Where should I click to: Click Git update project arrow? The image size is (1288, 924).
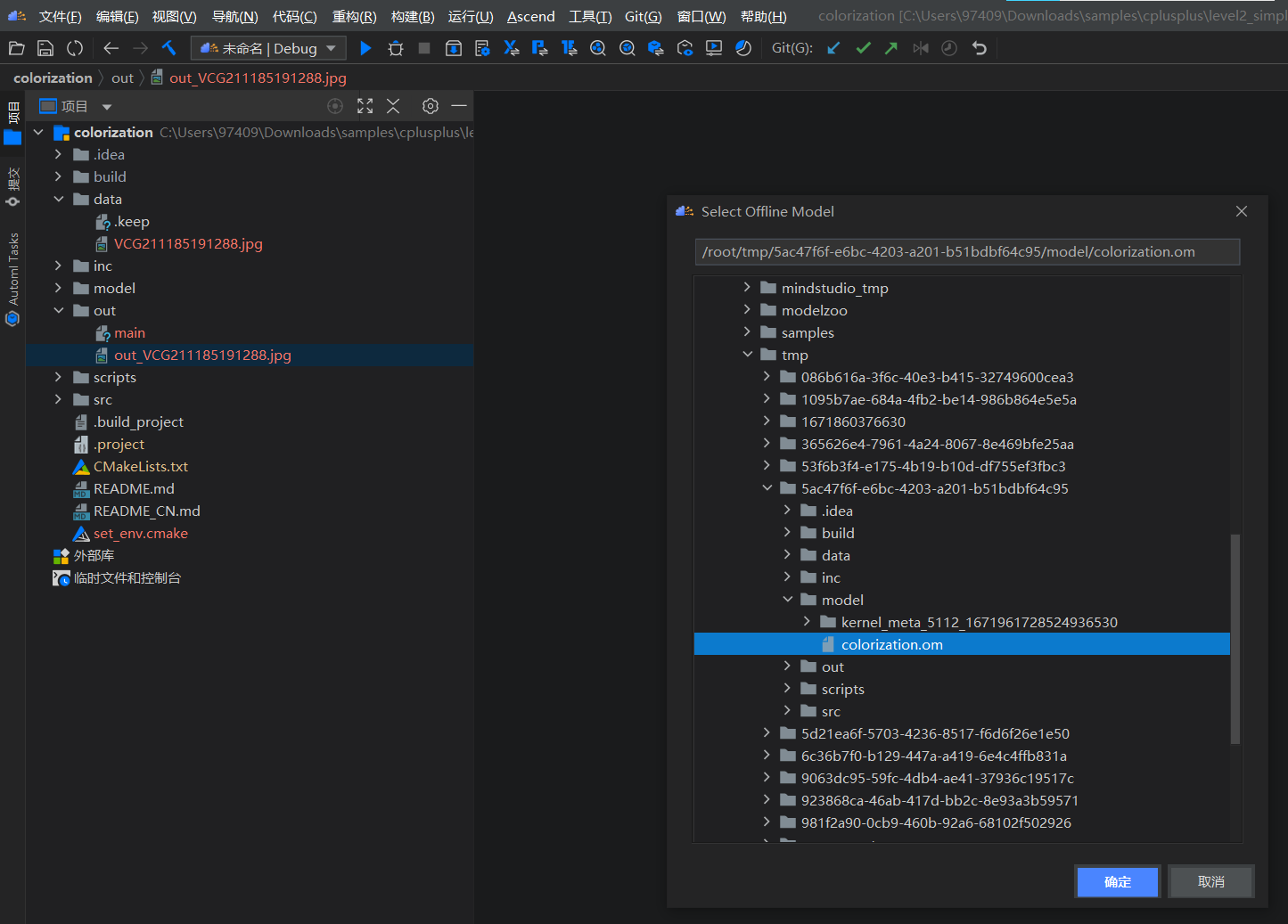pos(833,48)
